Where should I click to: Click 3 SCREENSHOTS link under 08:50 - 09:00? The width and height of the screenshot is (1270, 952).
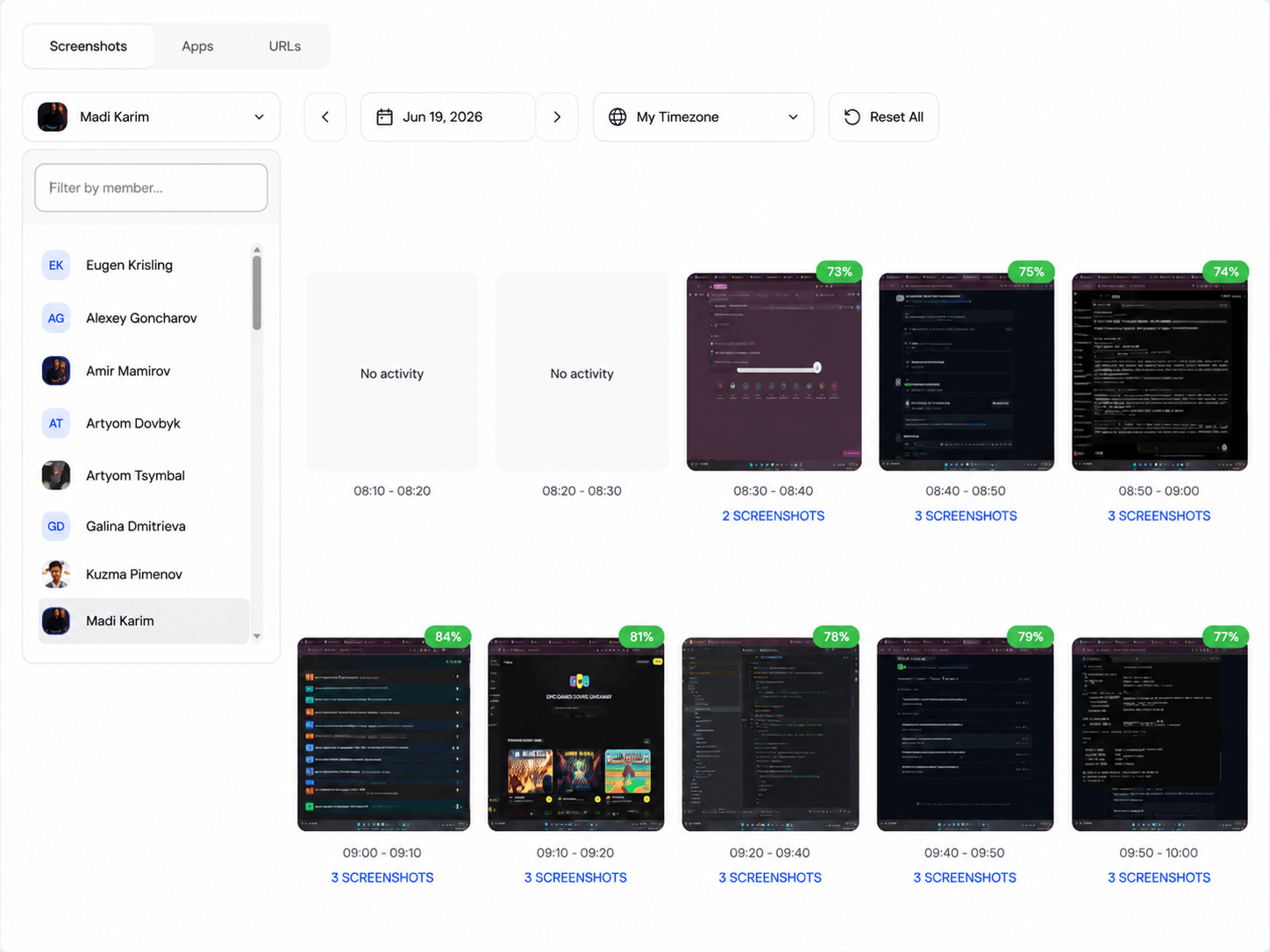pyautogui.click(x=1159, y=516)
